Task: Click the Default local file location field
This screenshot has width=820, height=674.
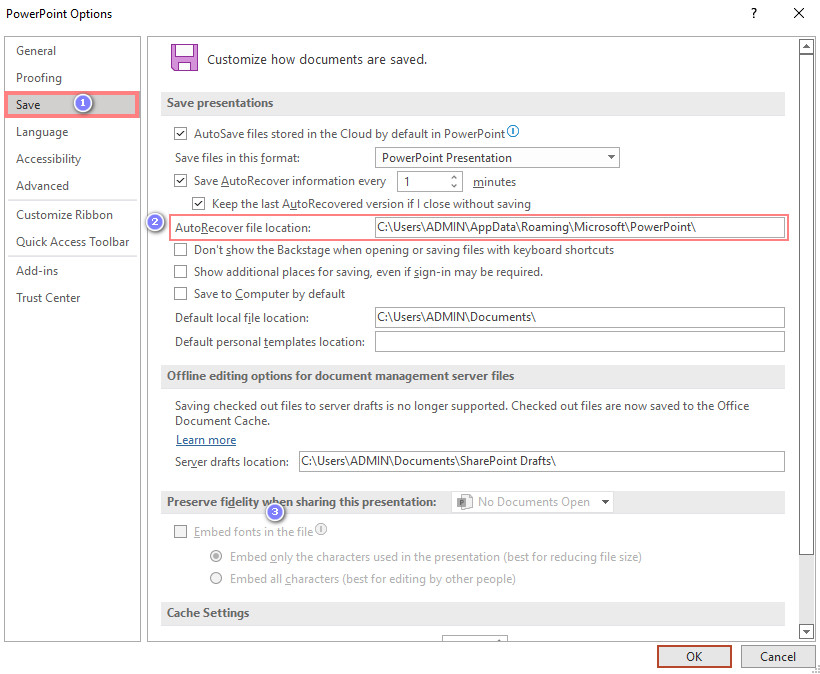Action: [x=579, y=317]
